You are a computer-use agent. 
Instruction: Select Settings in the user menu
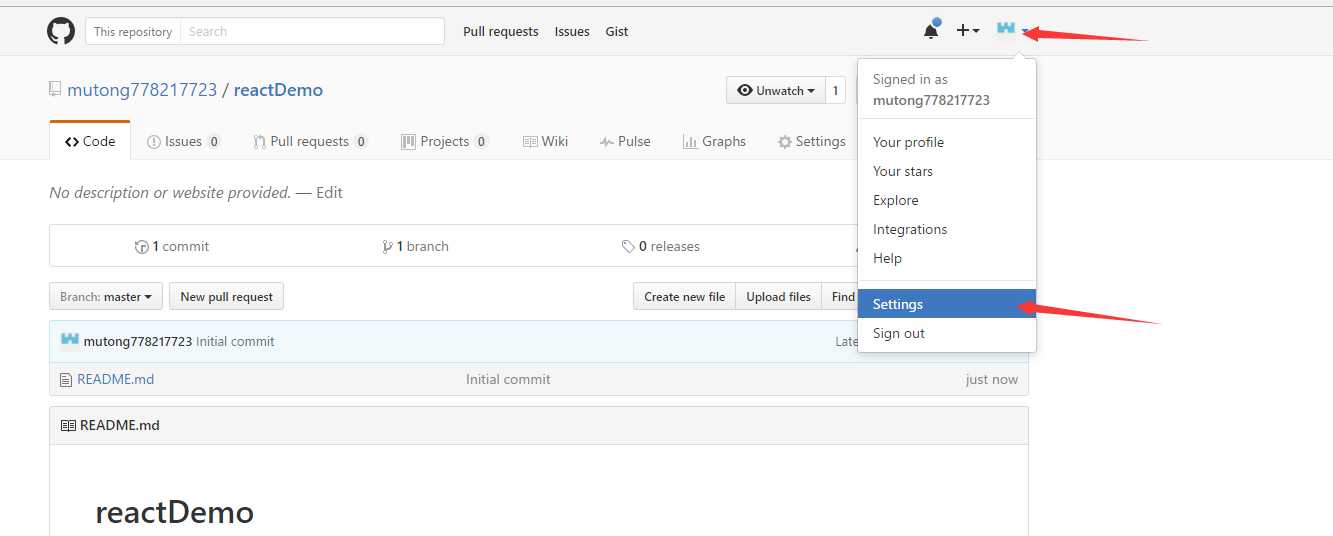(x=898, y=304)
